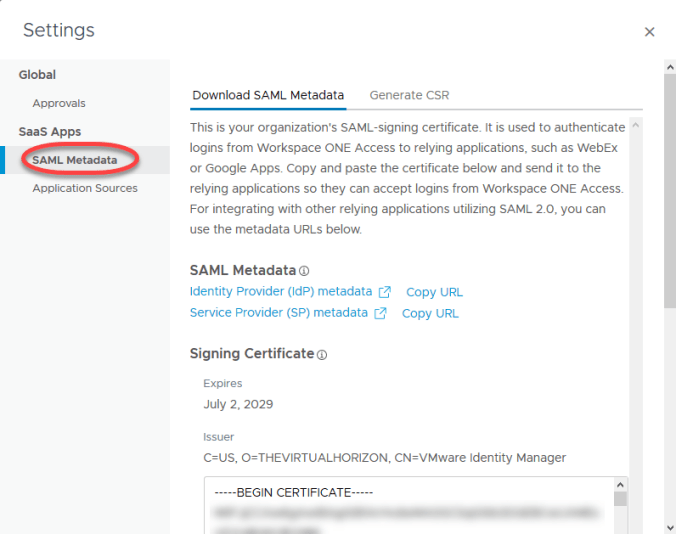Viewport: 676px width, 534px height.
Task: Copy URL for Service Provider metadata
Action: (430, 313)
